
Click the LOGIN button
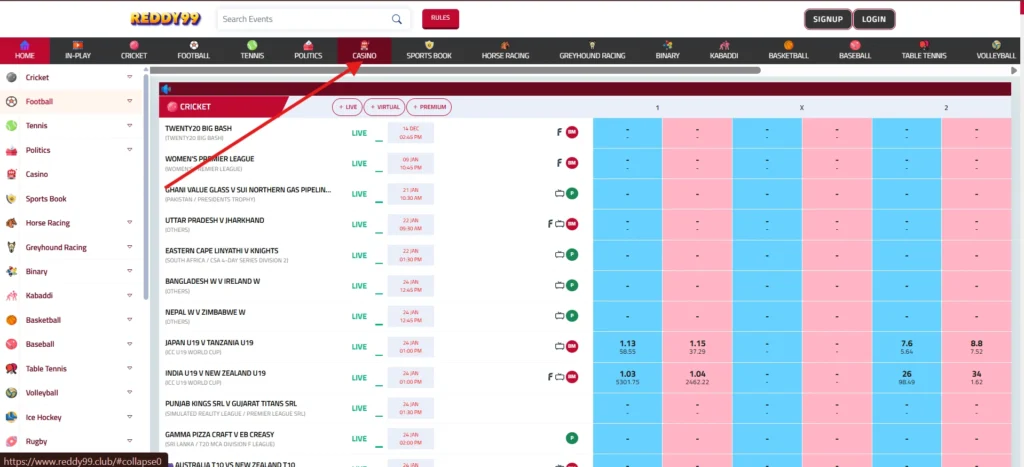(x=874, y=19)
